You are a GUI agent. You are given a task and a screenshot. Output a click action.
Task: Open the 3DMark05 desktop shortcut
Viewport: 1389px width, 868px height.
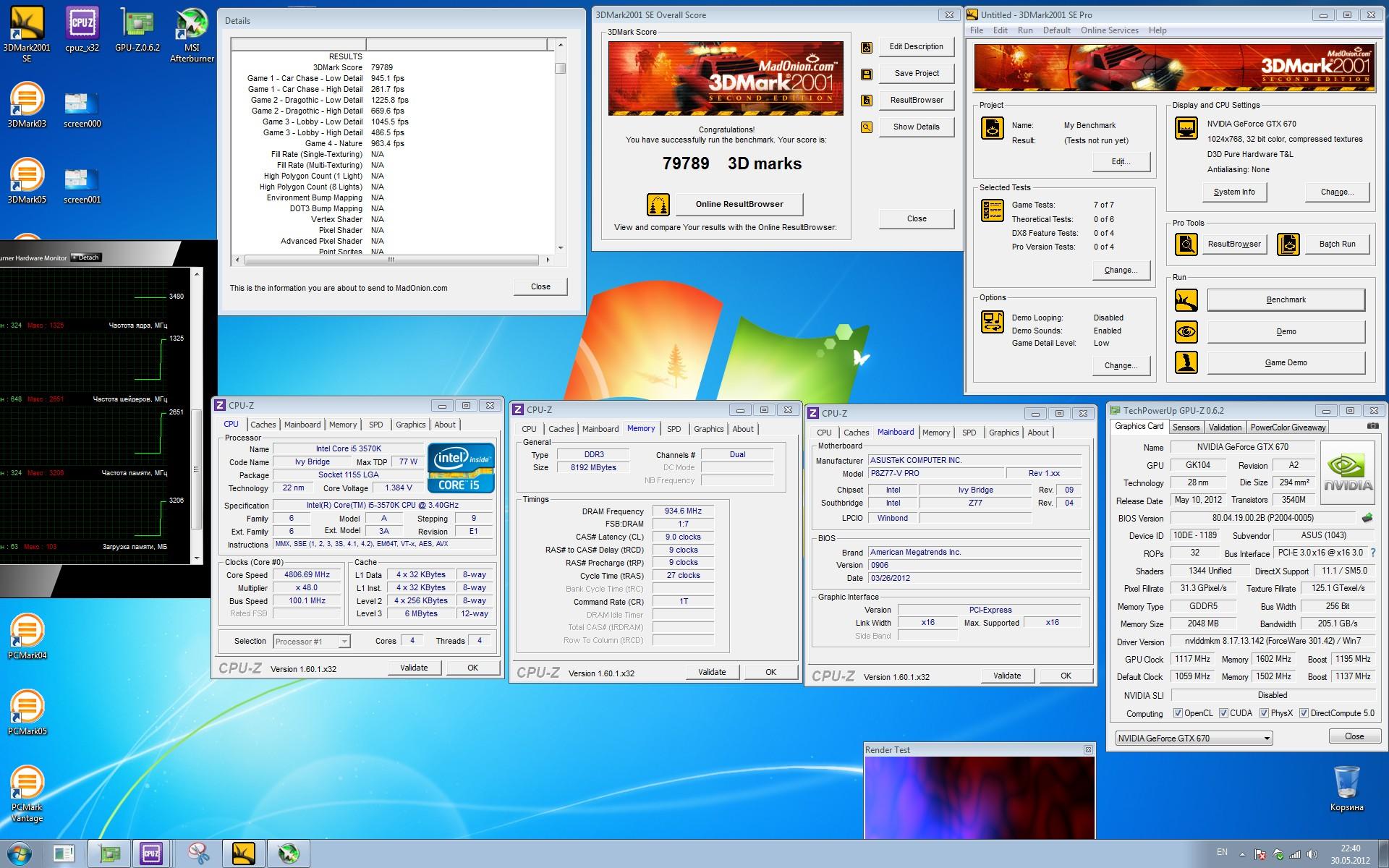coord(26,181)
